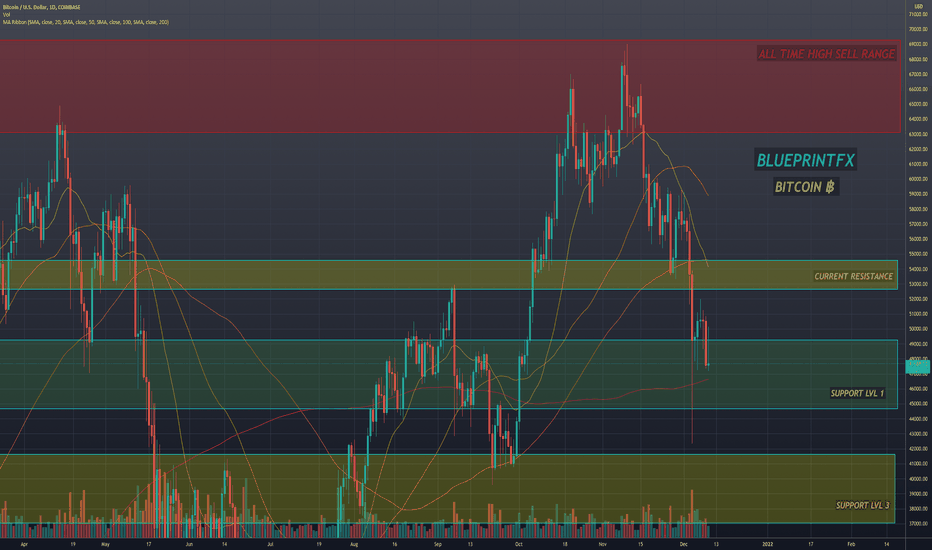The image size is (932, 550).
Task: Click the Nov label on time axis
Action: (603, 544)
